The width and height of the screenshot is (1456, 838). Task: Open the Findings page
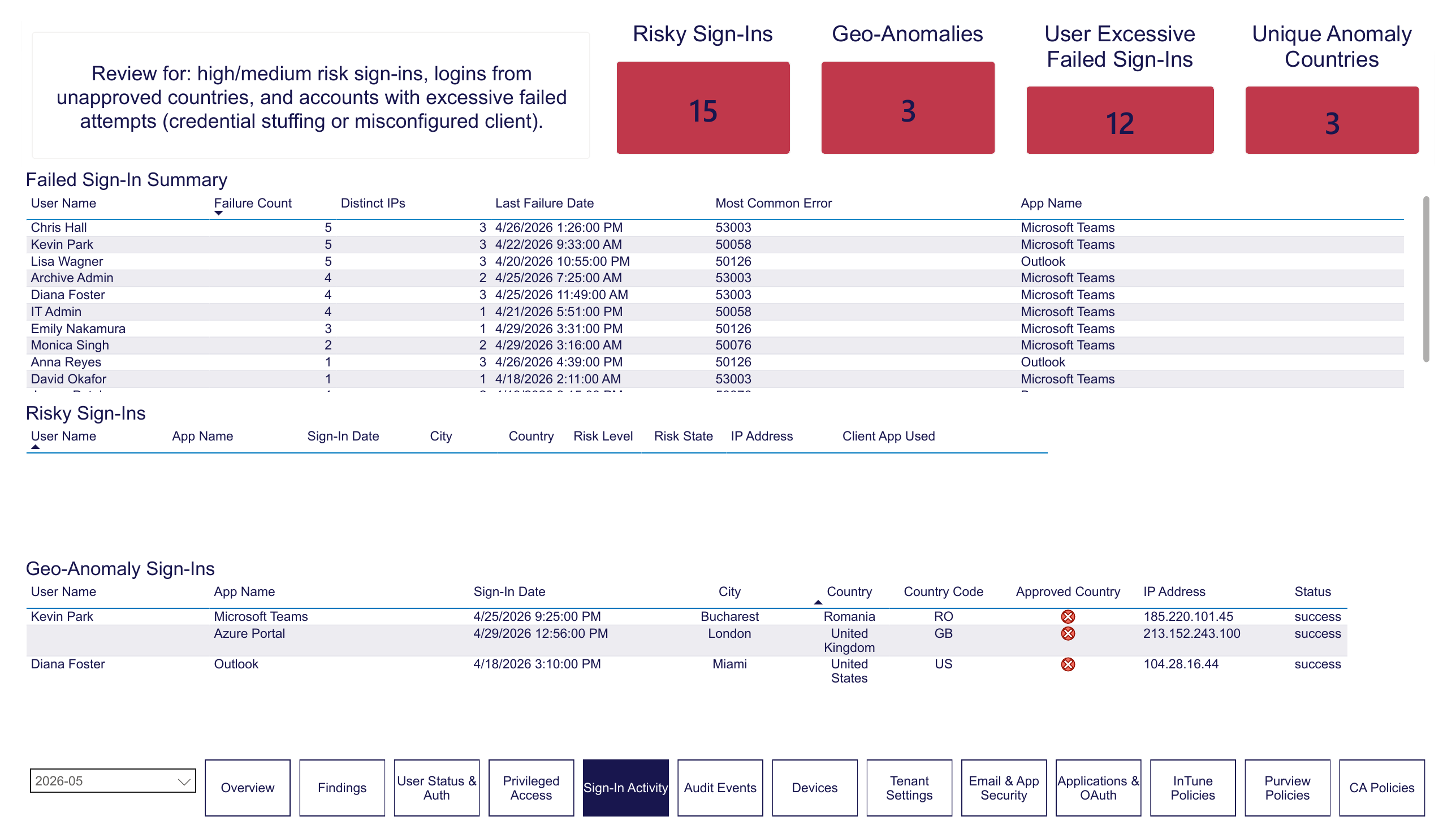[x=342, y=787]
